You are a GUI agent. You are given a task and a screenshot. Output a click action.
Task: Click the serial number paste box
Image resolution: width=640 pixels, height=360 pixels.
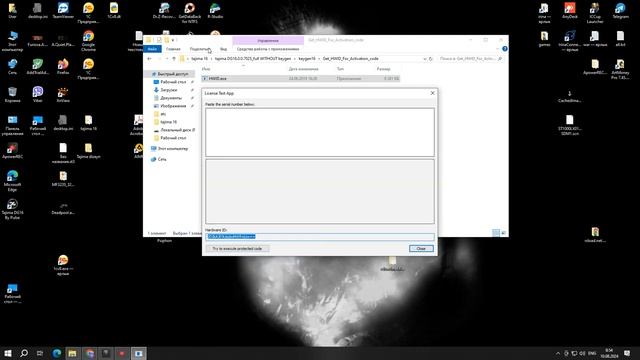[x=320, y=132]
